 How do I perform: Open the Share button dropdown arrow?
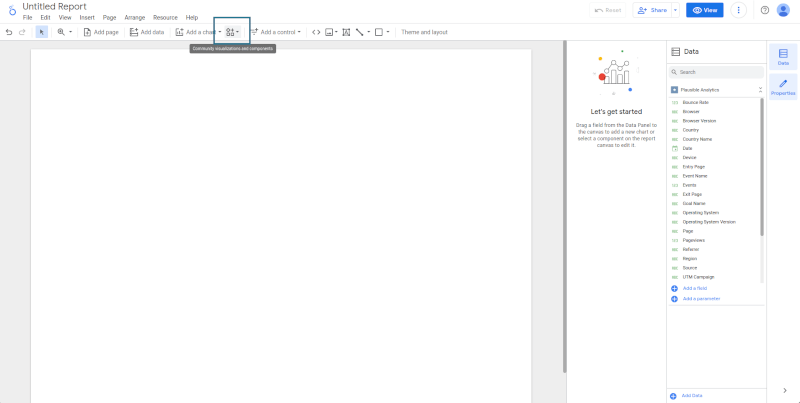pos(676,10)
